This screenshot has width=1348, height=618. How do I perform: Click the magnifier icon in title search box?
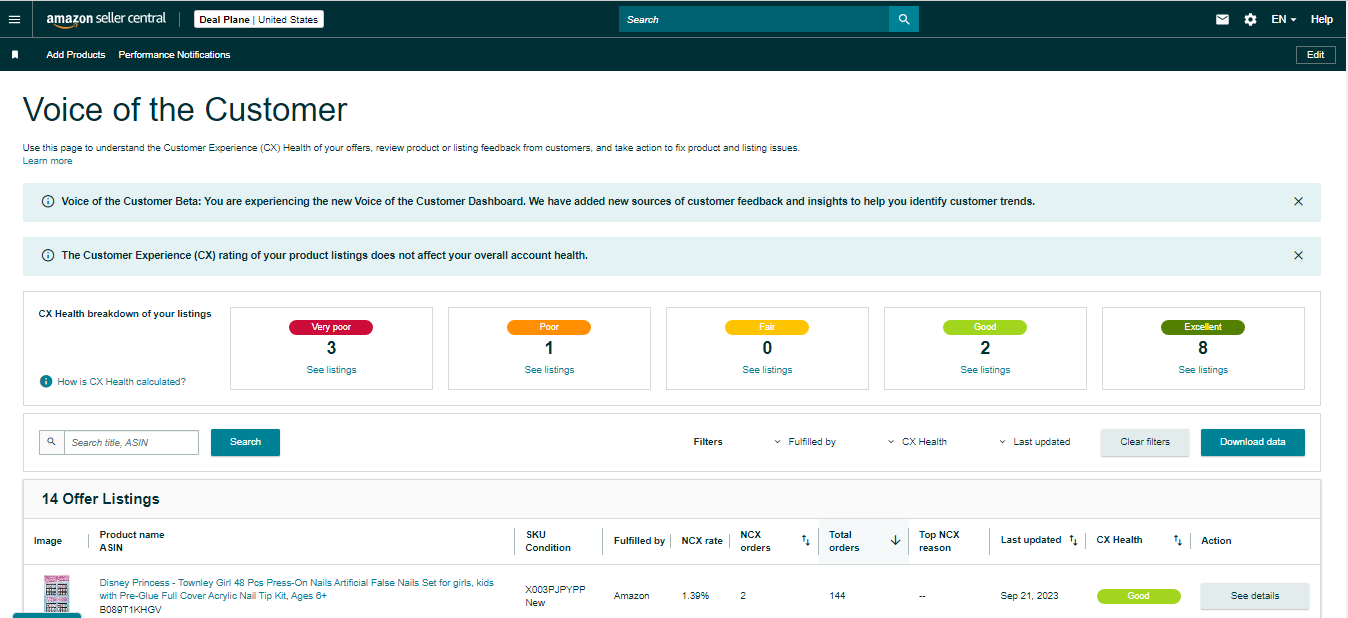pos(52,441)
